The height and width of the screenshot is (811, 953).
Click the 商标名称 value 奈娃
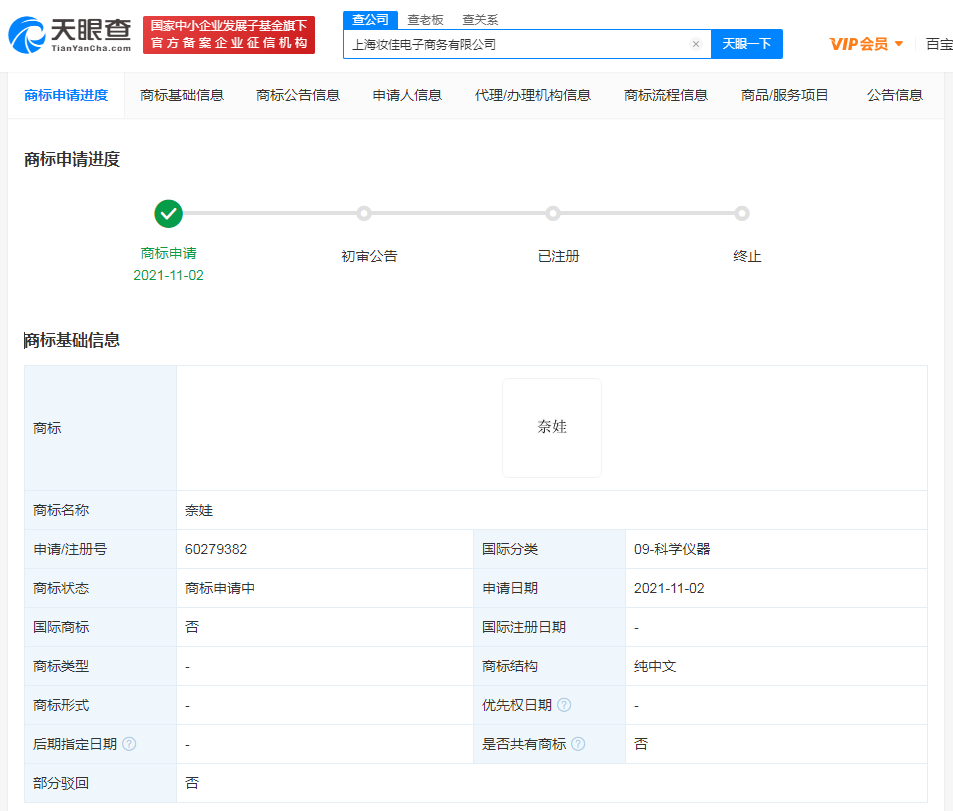(x=199, y=510)
